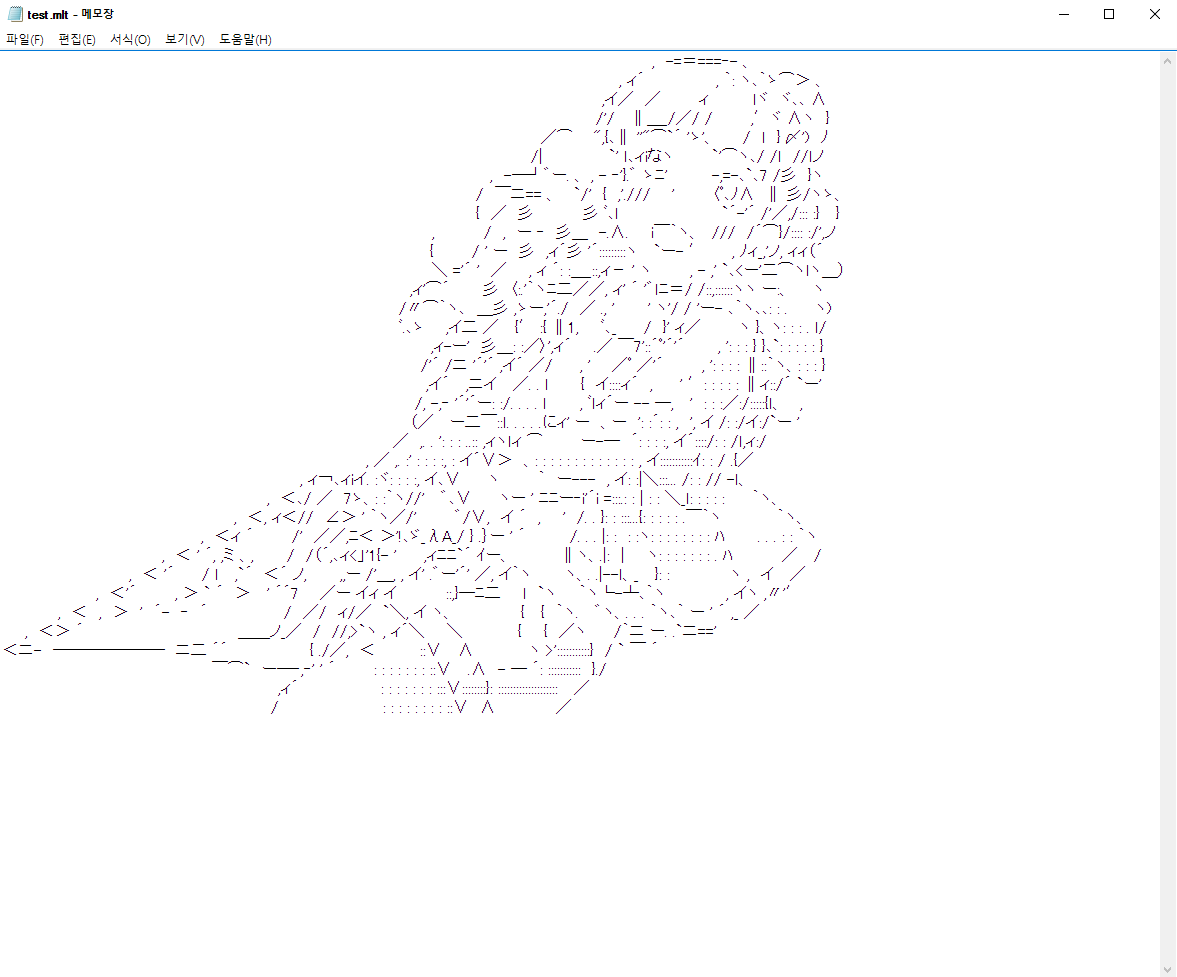This screenshot has width=1177, height=977.
Task: Close the test.mlt Notepad window
Action: click(x=1154, y=14)
